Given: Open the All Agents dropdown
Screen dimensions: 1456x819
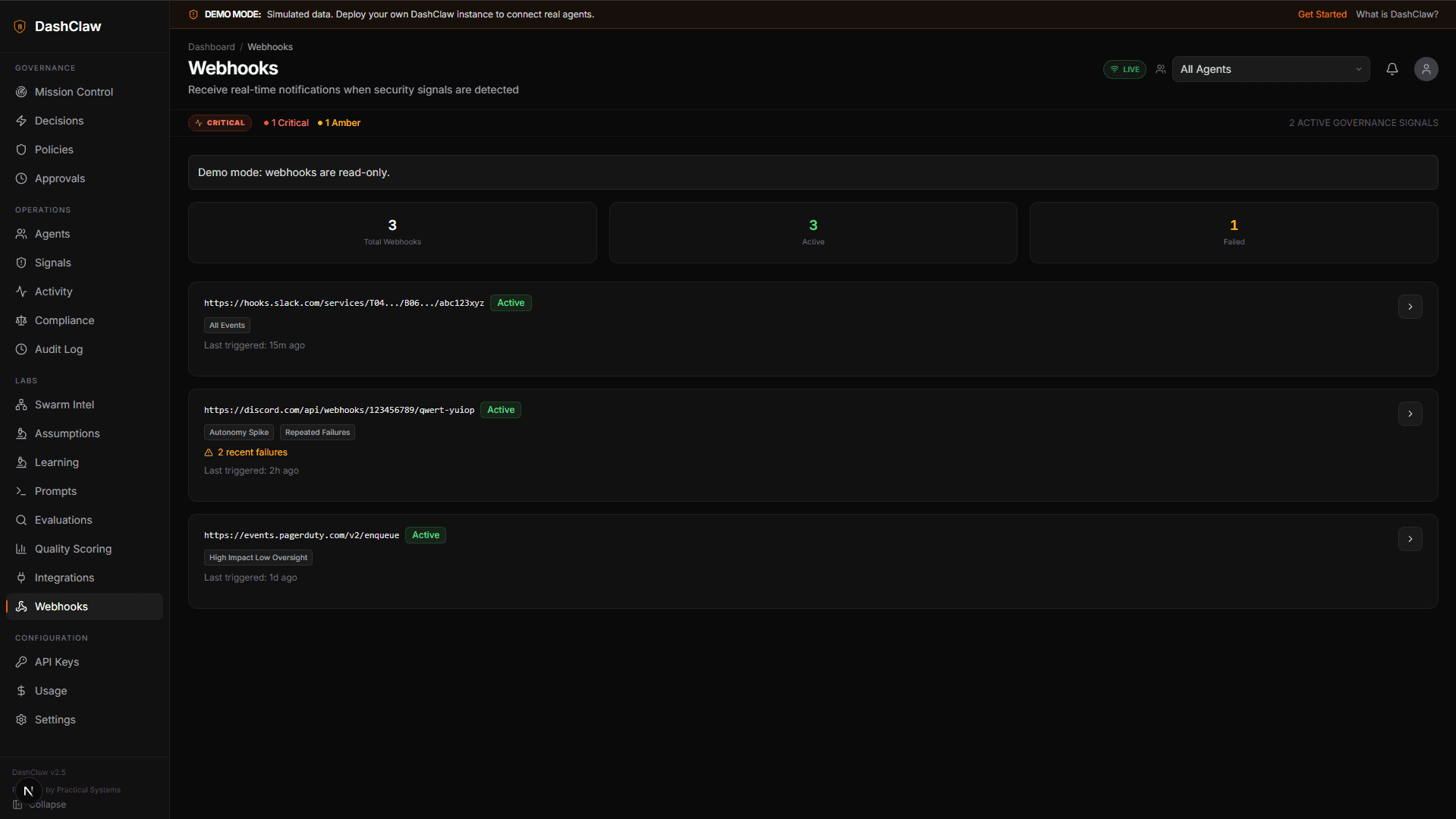Looking at the screenshot, I should pyautogui.click(x=1270, y=68).
